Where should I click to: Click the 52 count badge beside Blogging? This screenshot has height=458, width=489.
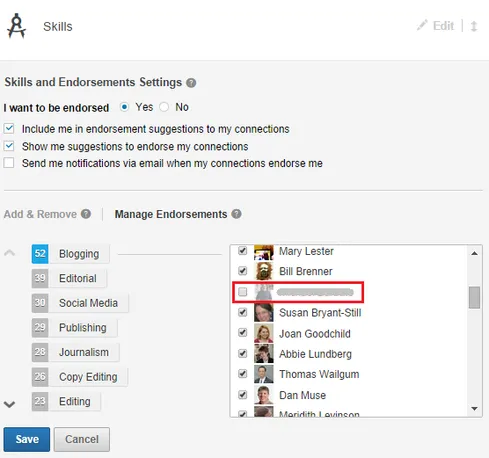pyautogui.click(x=40, y=254)
